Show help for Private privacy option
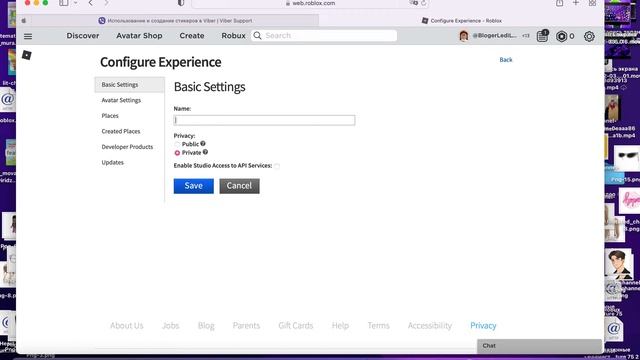This screenshot has height=360, width=640. coord(205,152)
